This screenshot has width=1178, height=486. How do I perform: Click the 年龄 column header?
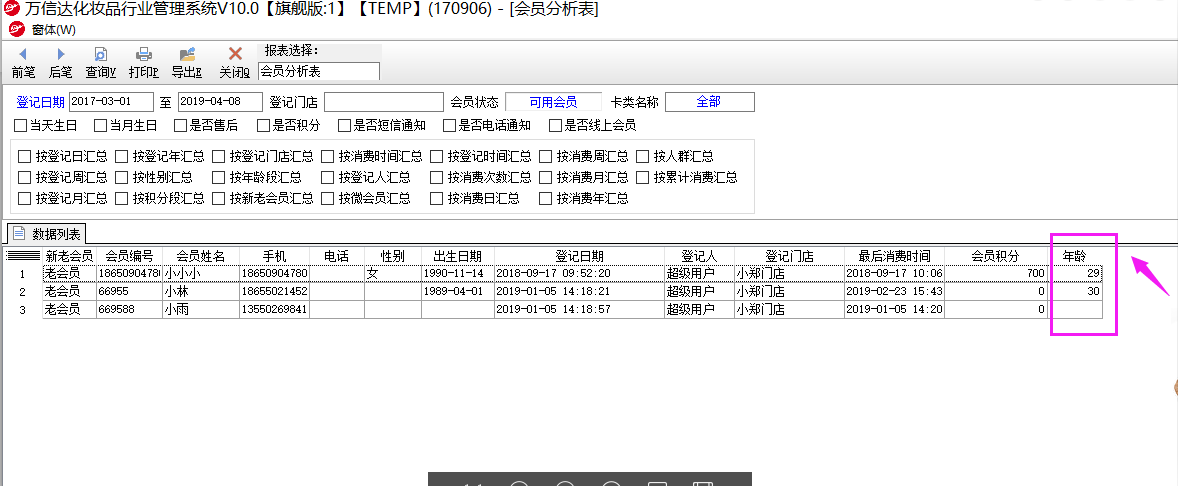(x=1074, y=256)
